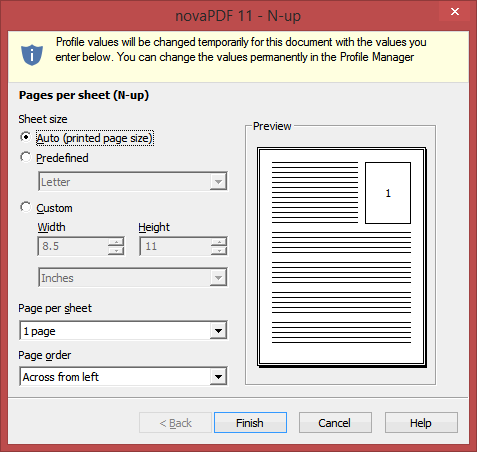Image resolution: width=477 pixels, height=452 pixels.
Task: Close the novaPDF N-up dialog
Action: [x=455, y=12]
